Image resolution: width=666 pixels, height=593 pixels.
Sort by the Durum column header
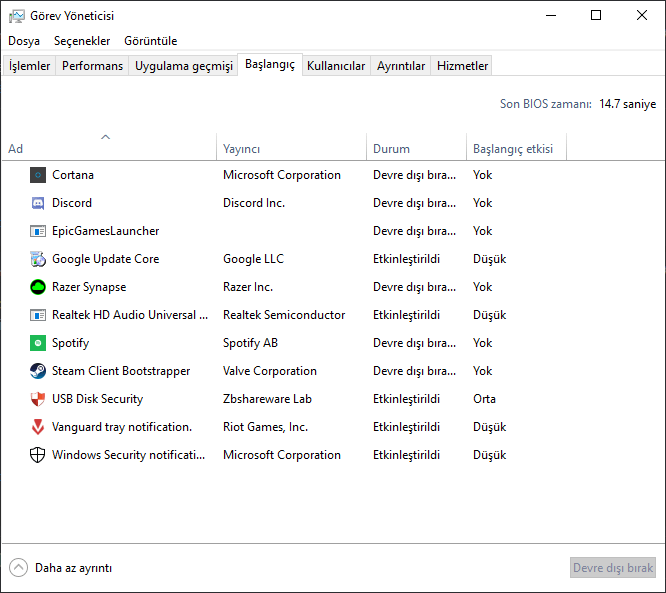416,147
